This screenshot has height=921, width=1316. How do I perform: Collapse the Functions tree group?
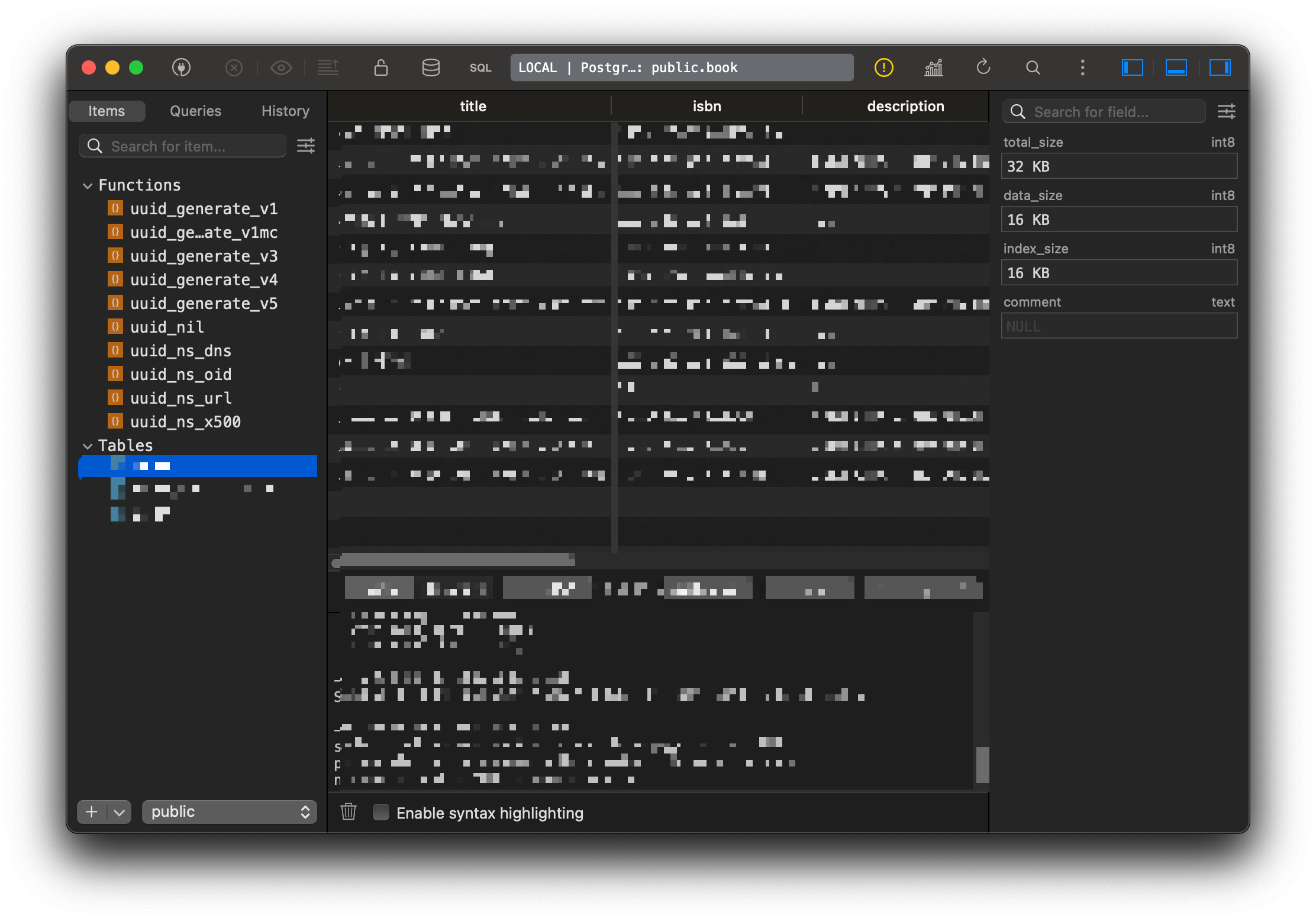pyautogui.click(x=88, y=186)
